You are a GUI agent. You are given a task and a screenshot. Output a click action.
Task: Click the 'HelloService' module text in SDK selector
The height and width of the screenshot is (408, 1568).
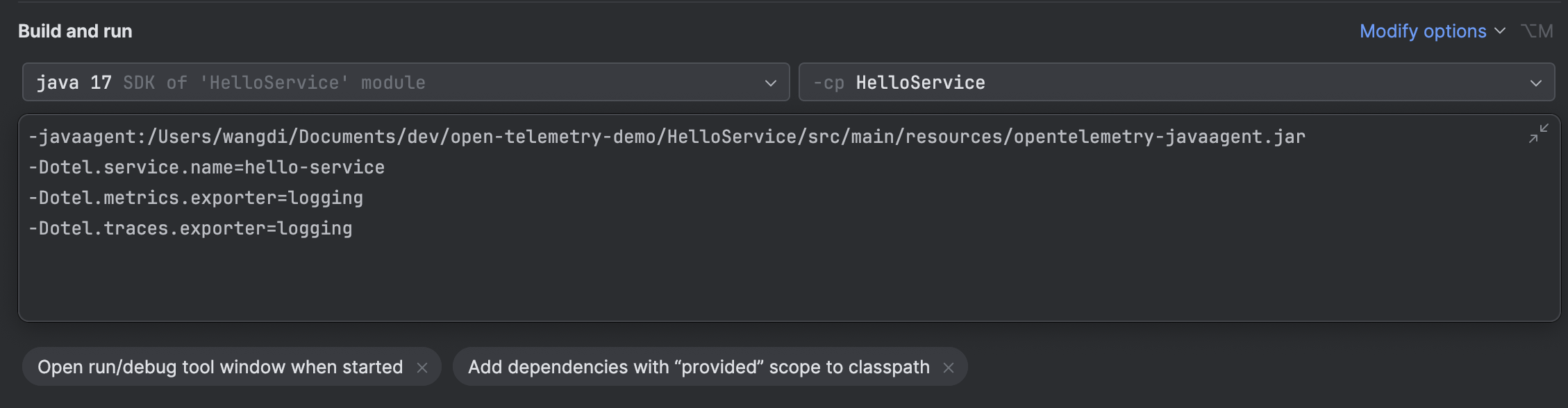(274, 83)
